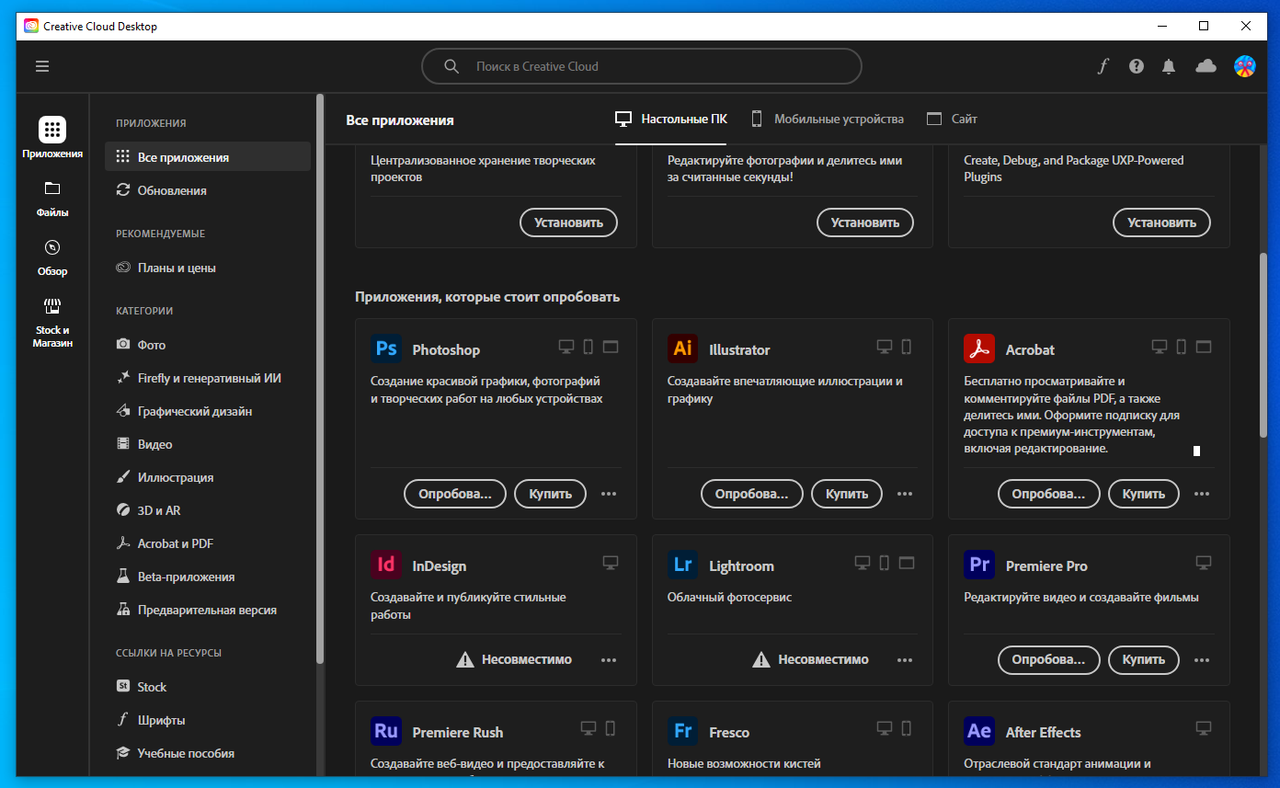Click the Premiere Pro app icon
The image size is (1280, 788).
(x=979, y=565)
